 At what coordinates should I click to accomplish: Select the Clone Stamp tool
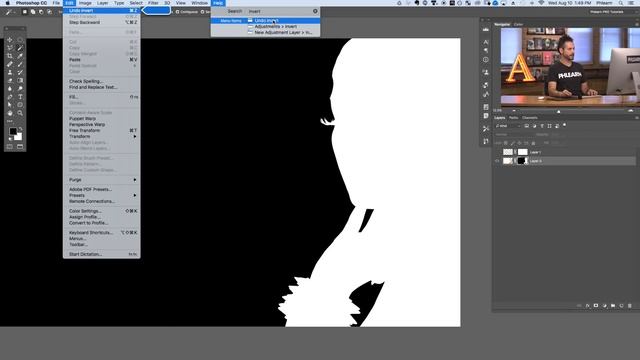click(10, 72)
